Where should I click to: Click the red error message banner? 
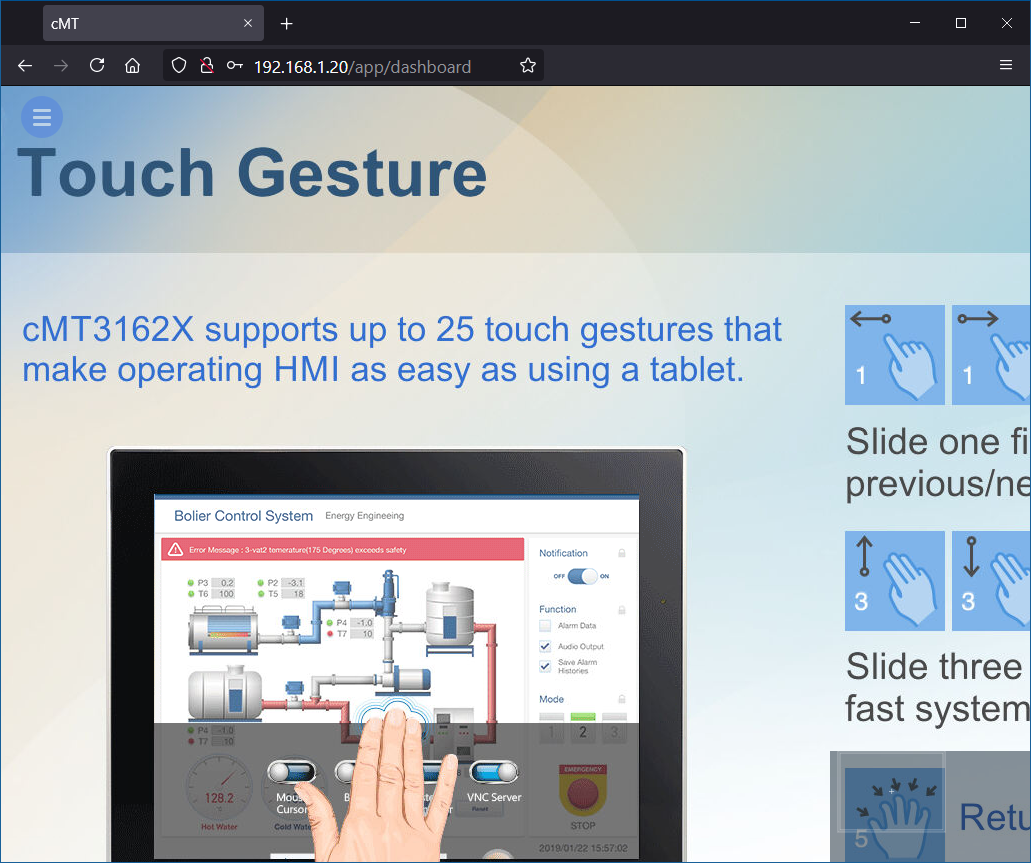[343, 549]
